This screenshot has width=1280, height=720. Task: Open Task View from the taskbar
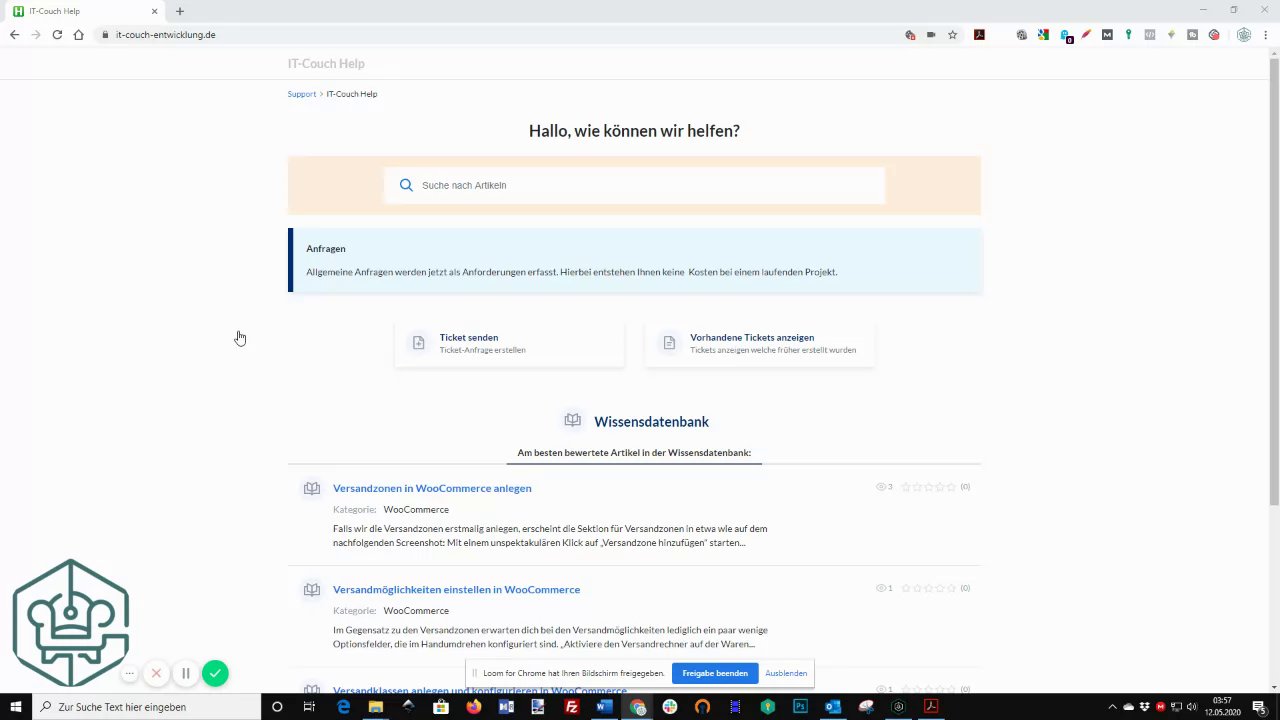point(309,707)
